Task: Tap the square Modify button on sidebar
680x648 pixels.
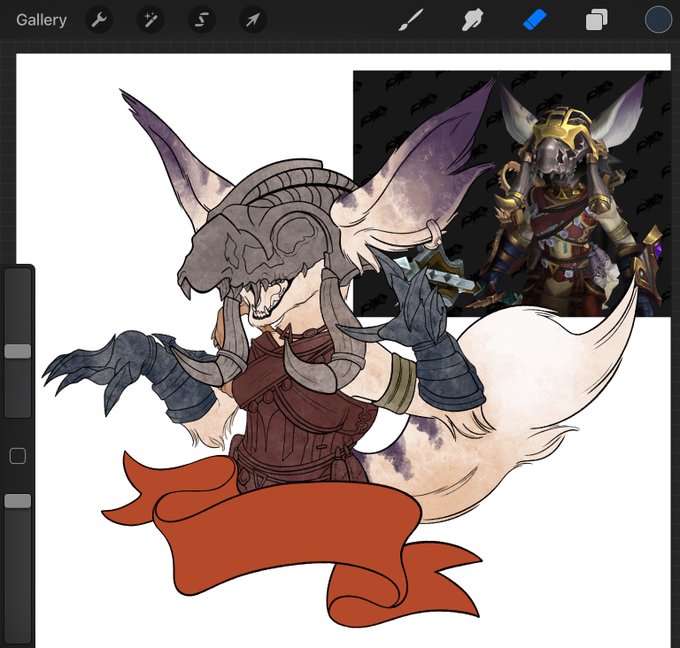Action: click(17, 456)
